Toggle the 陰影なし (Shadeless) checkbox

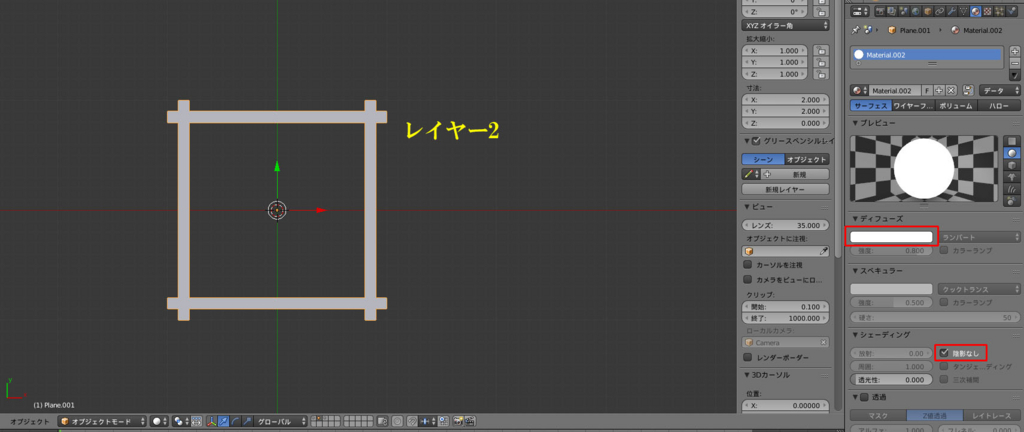click(x=944, y=353)
